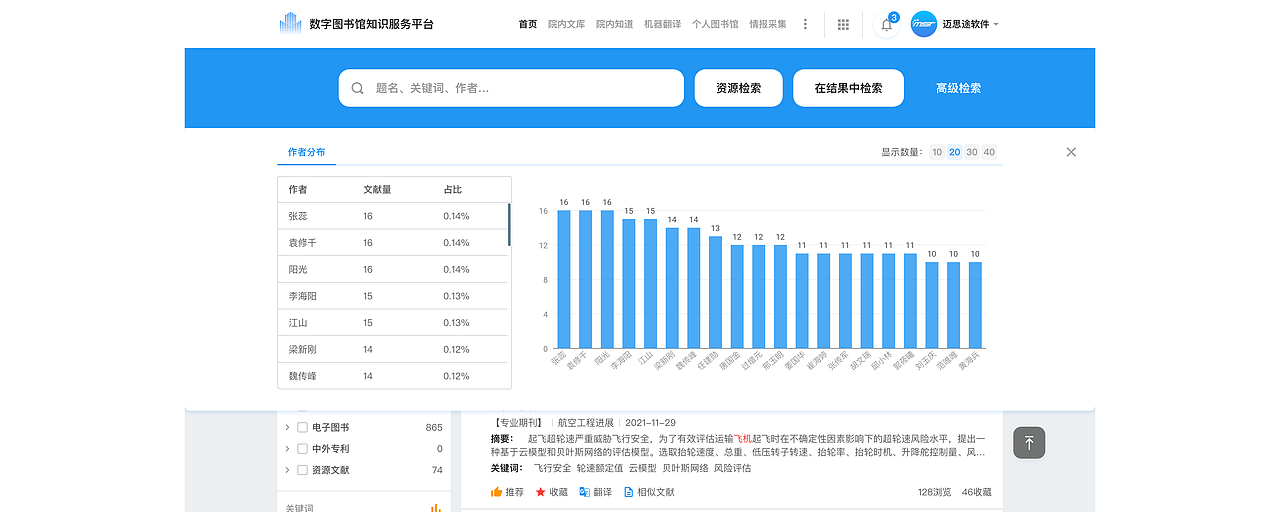Click 航空工程进展 journal name

(x=587, y=423)
